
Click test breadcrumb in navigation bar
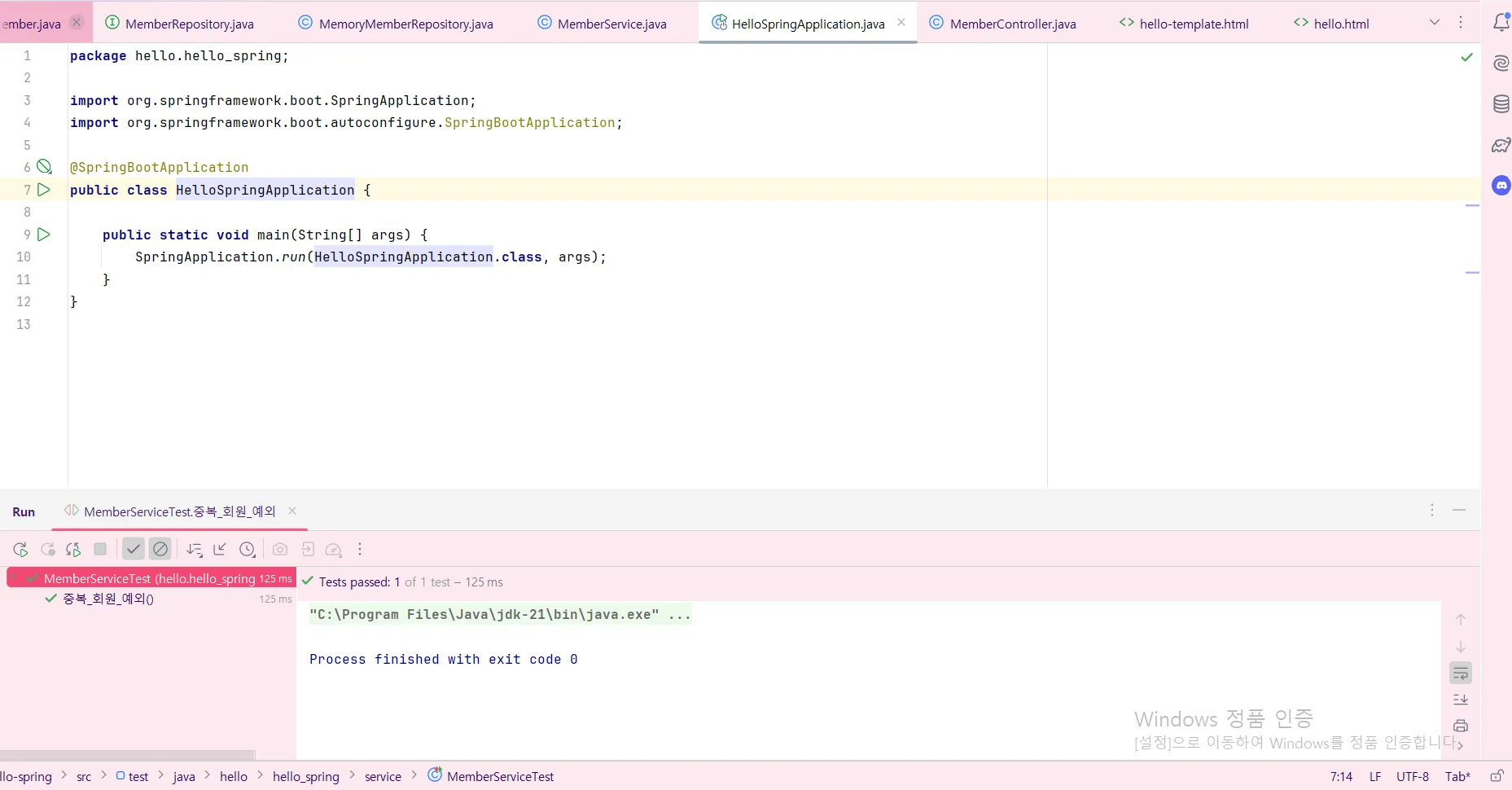[132, 776]
